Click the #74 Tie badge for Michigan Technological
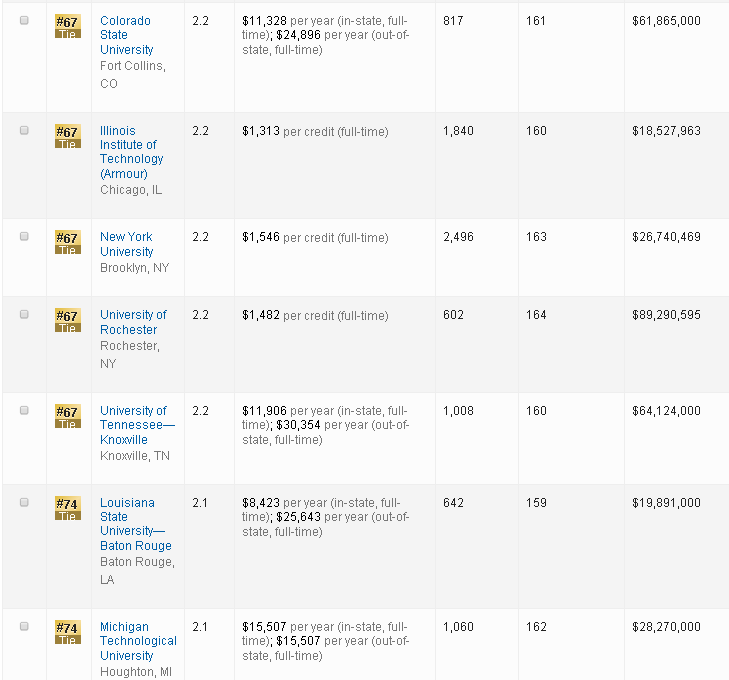The image size is (729, 680). (x=67, y=633)
